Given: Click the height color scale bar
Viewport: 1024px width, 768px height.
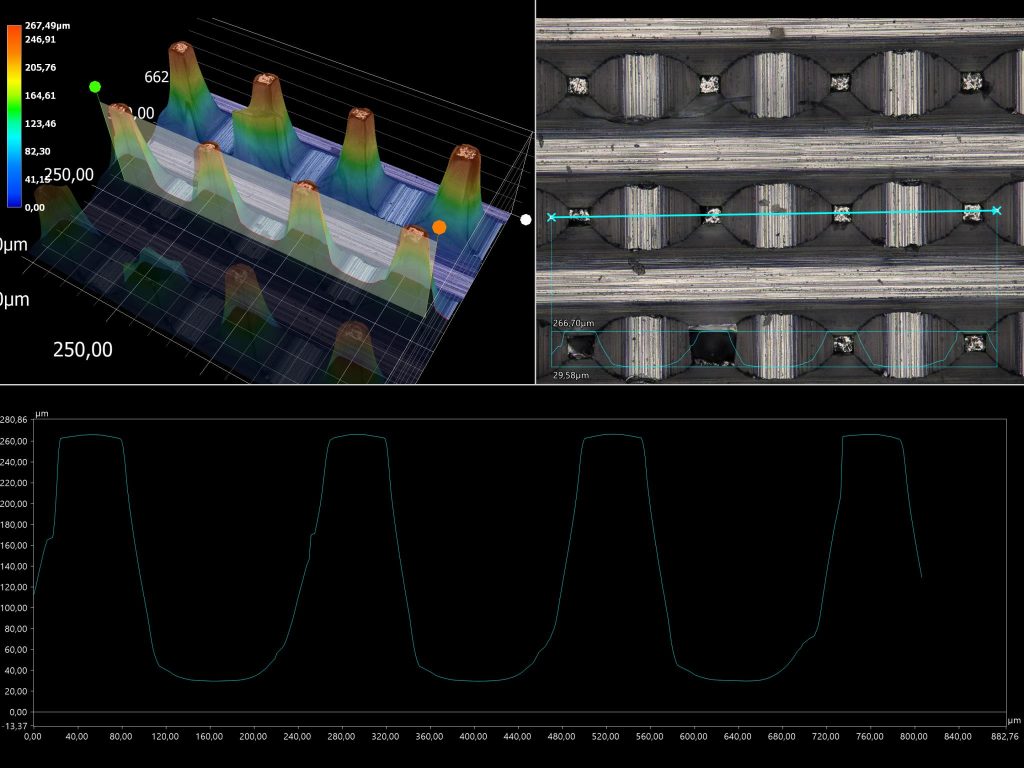Looking at the screenshot, I should tap(13, 115).
